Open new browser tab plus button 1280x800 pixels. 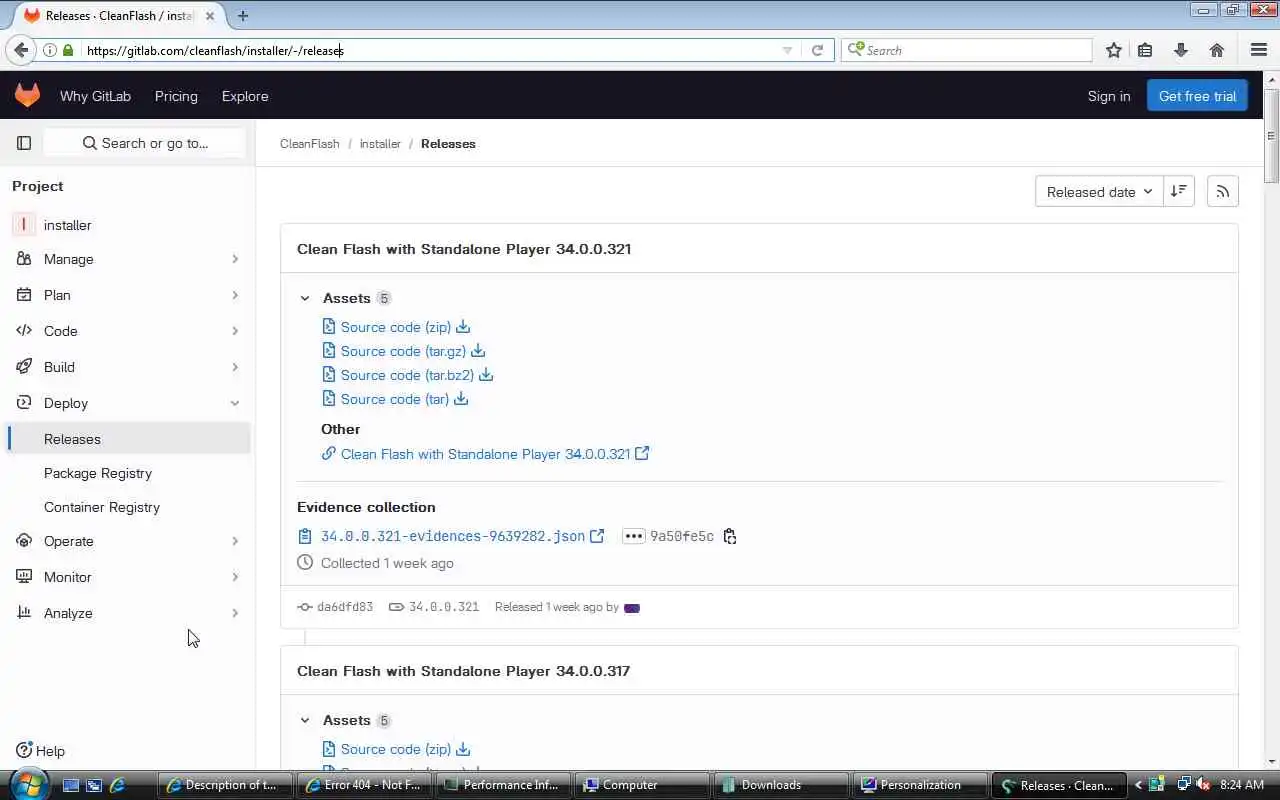coord(243,15)
